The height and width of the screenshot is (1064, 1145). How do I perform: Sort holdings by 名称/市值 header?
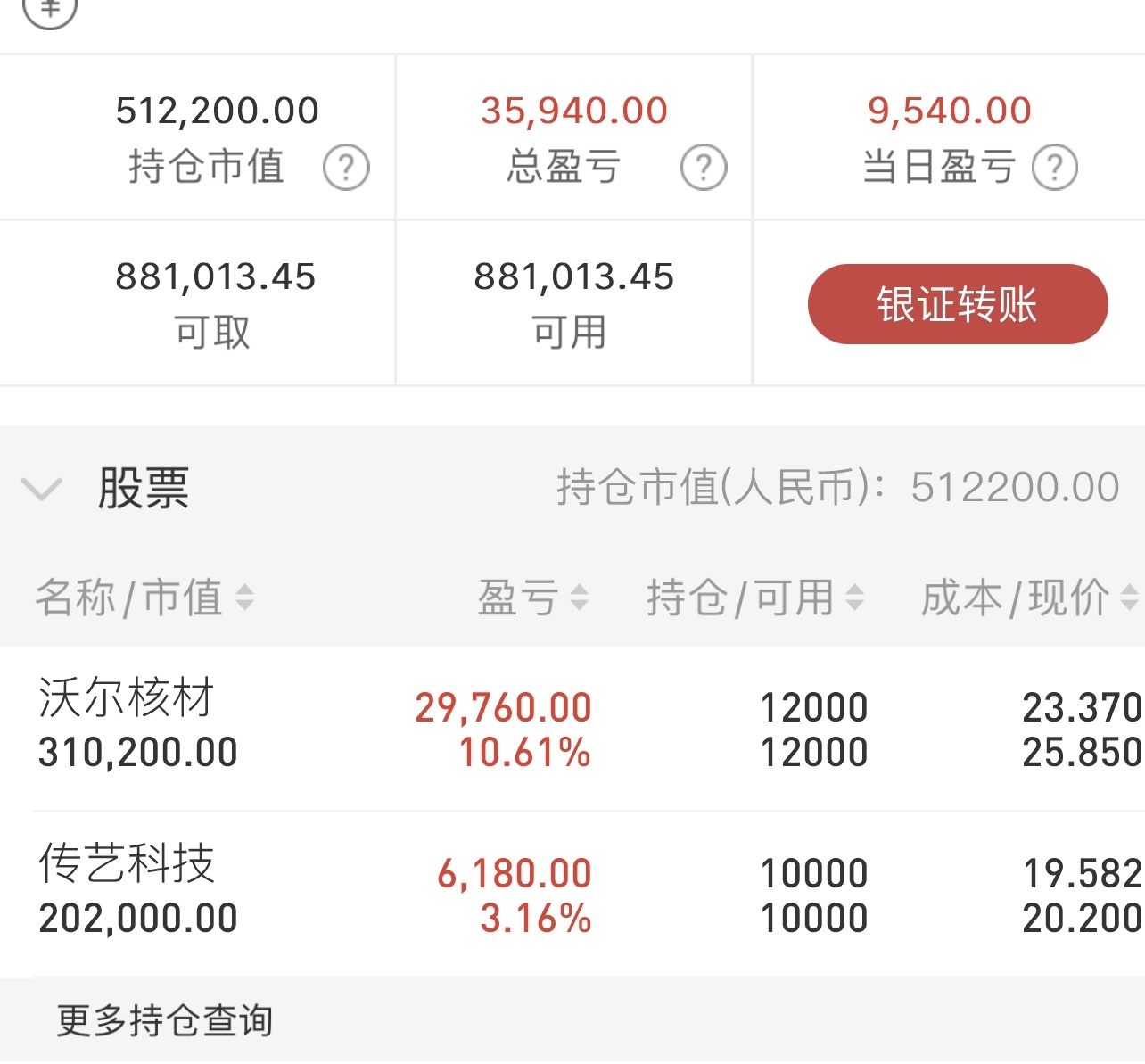click(x=128, y=598)
